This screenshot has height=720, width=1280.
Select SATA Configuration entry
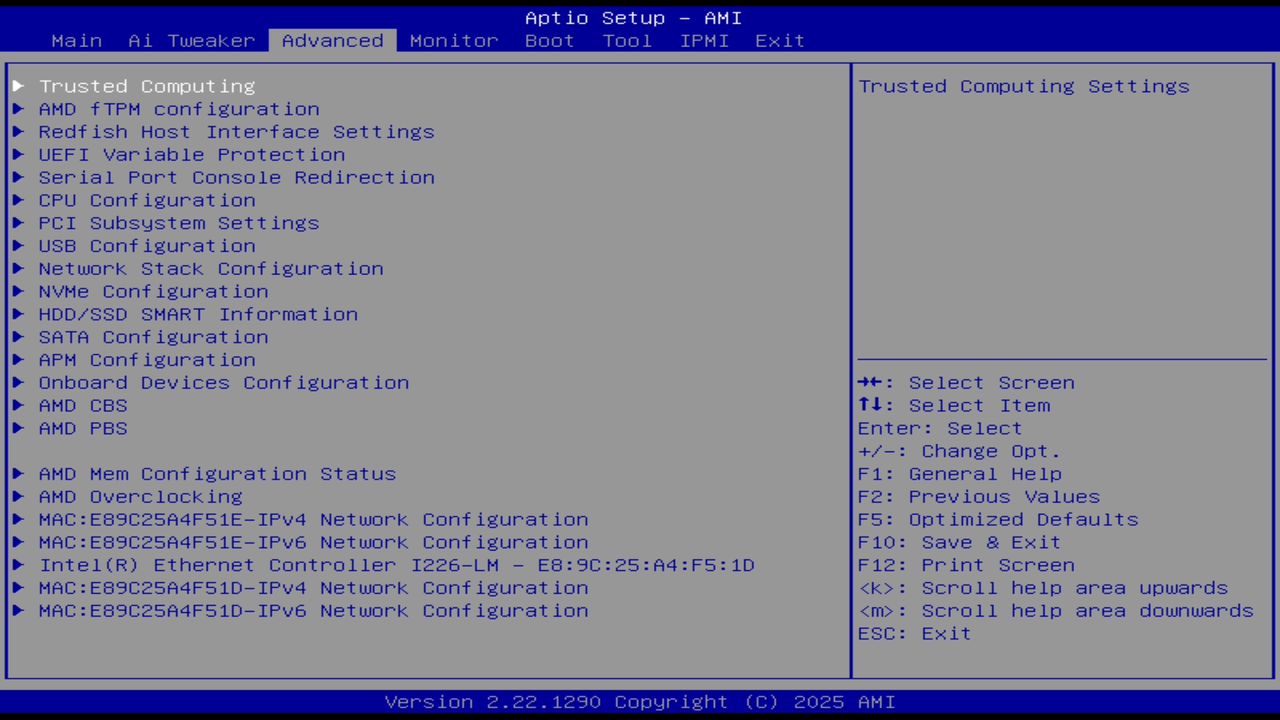click(153, 337)
